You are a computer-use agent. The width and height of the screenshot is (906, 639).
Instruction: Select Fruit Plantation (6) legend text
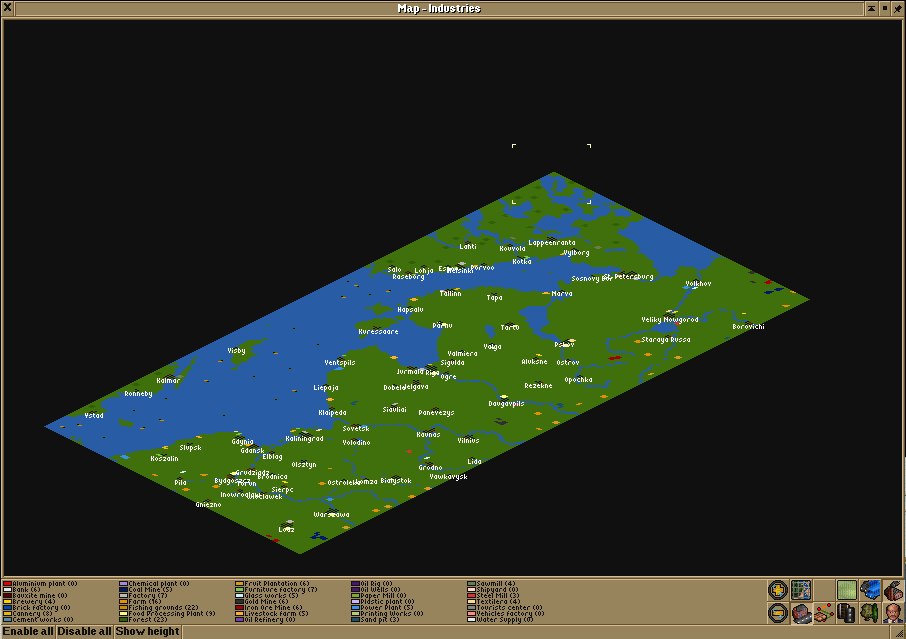tap(277, 584)
